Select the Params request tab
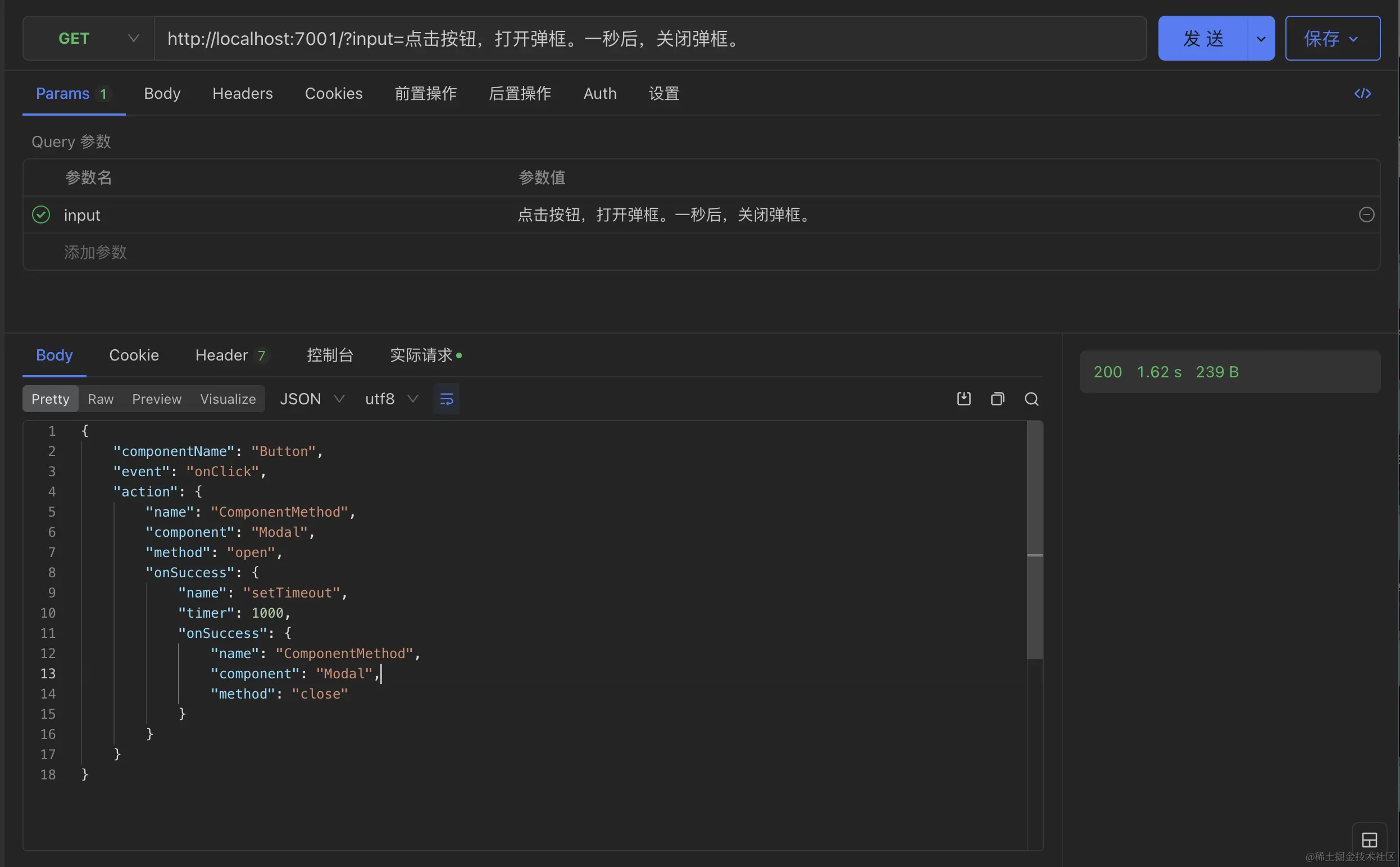The height and width of the screenshot is (867, 1400). (73, 93)
